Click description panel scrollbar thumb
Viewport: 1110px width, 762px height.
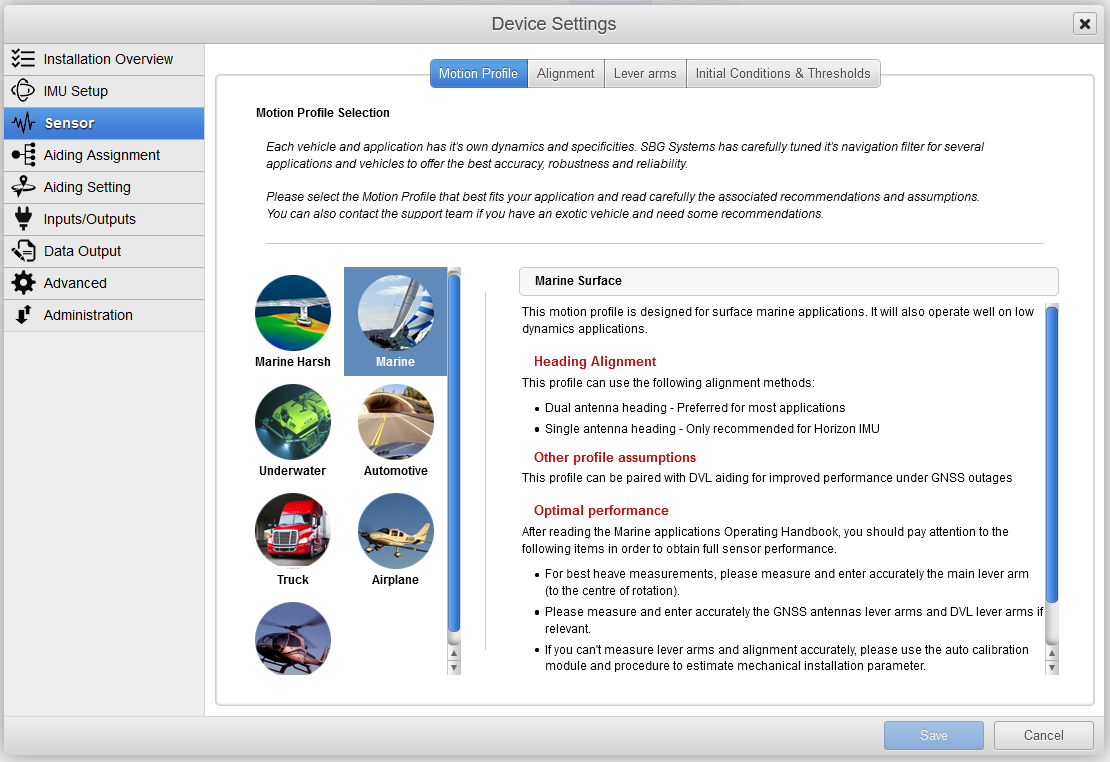click(1052, 453)
